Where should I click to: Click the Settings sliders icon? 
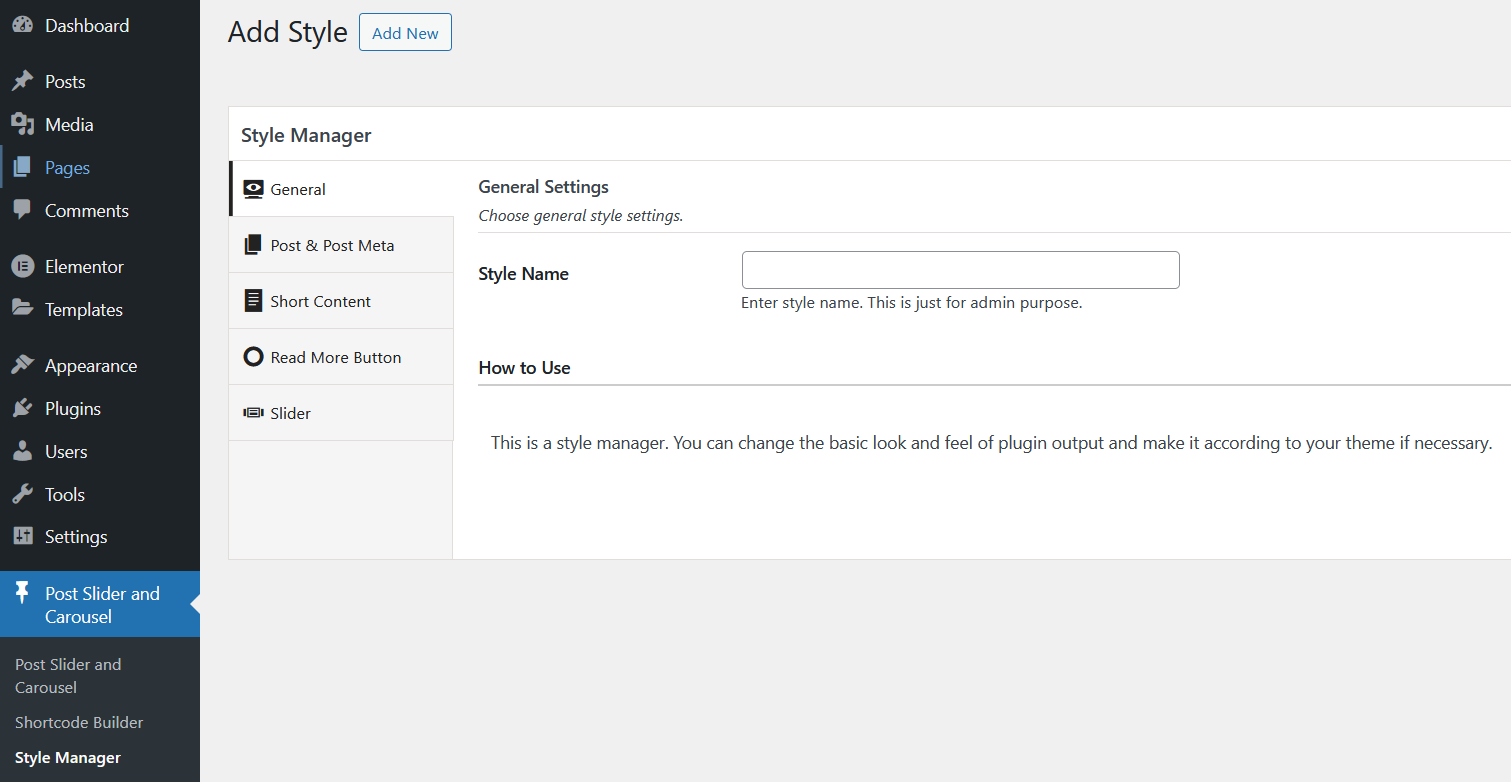pos(22,537)
